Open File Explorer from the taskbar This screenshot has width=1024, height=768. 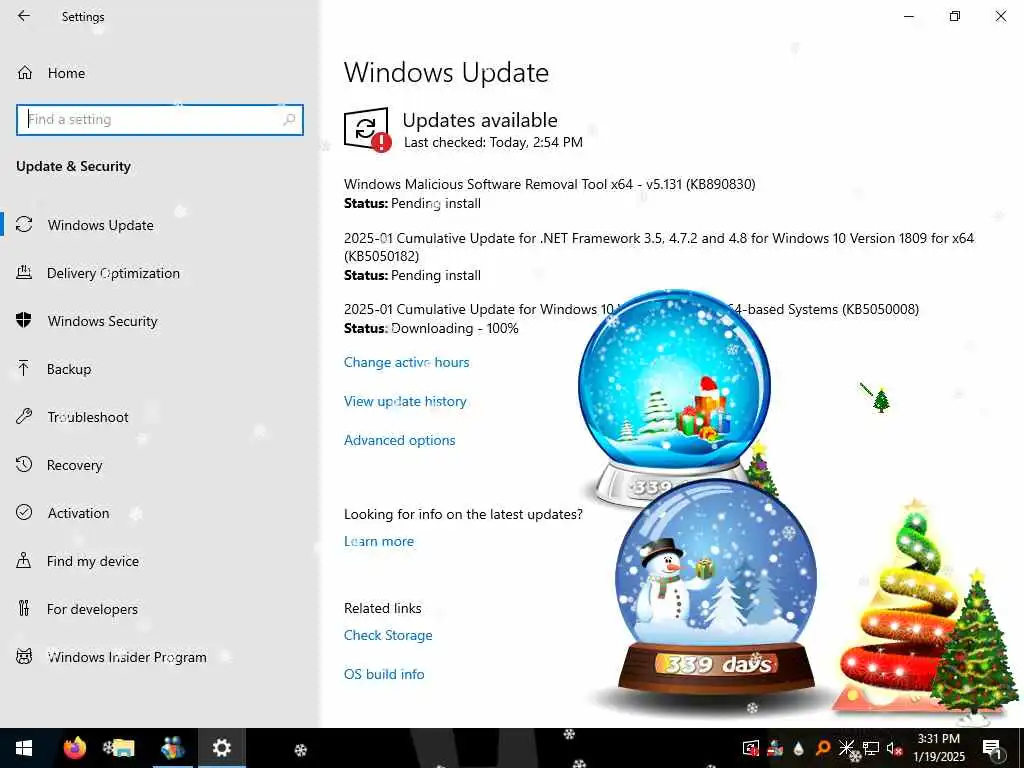pos(122,748)
